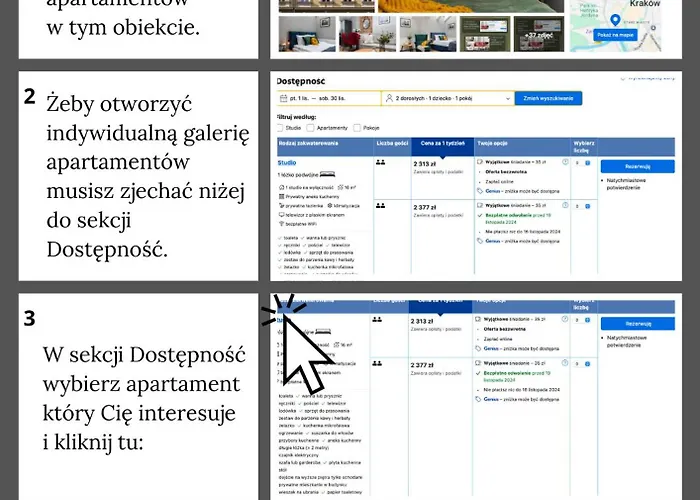Viewport: 700px width, 500px height.
Task: Open the guests and rooms dropdown
Action: [x=448, y=99]
